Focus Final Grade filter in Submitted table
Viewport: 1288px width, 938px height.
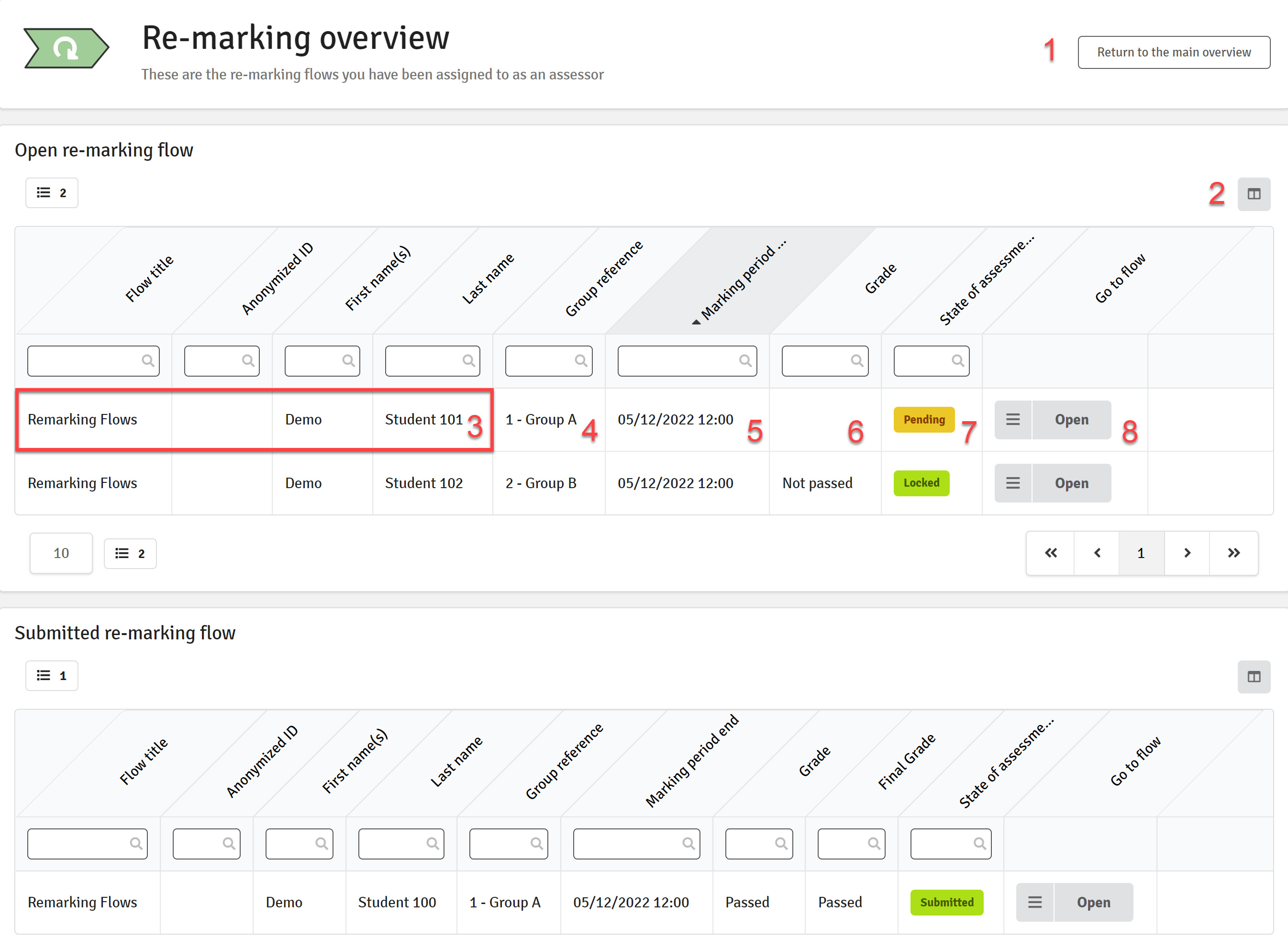point(851,844)
